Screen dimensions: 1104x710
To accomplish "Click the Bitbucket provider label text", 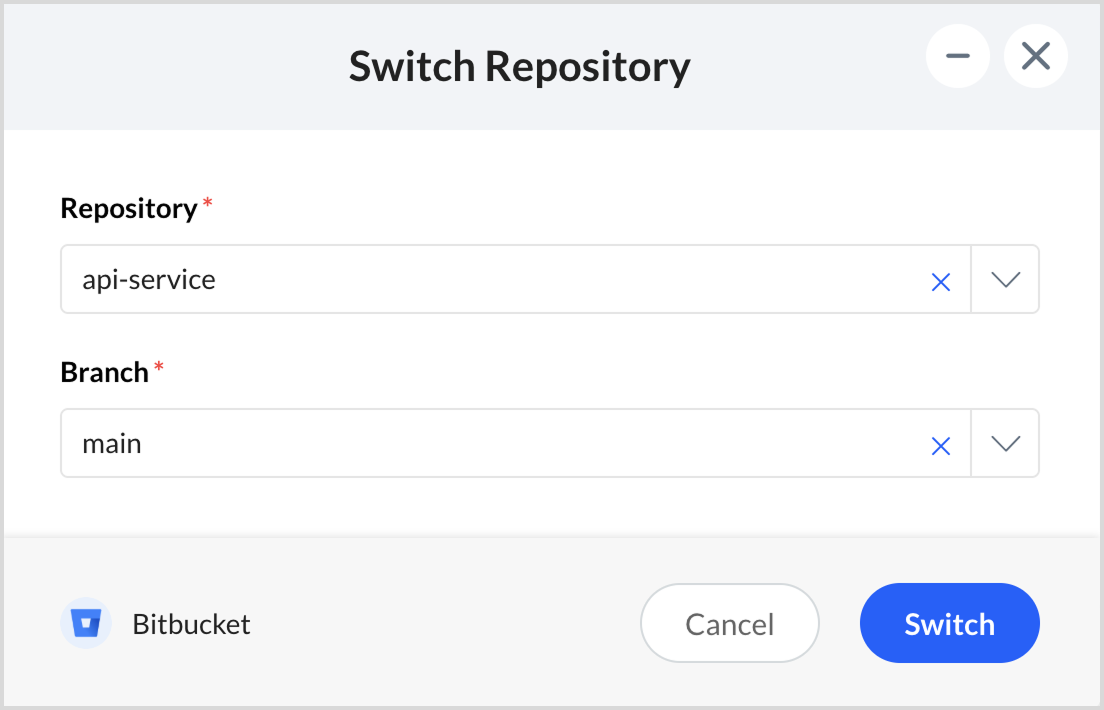I will [x=191, y=625].
